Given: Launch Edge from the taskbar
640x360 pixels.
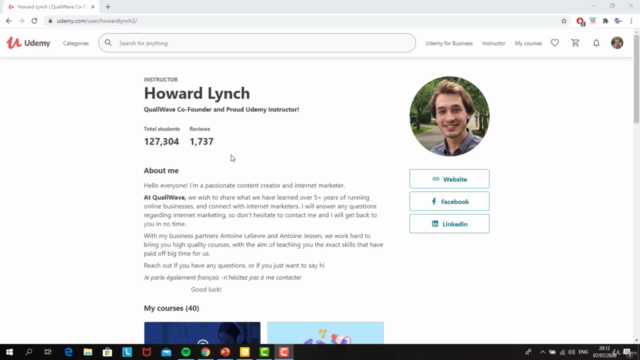Looking at the screenshot, I should tap(68, 352).
